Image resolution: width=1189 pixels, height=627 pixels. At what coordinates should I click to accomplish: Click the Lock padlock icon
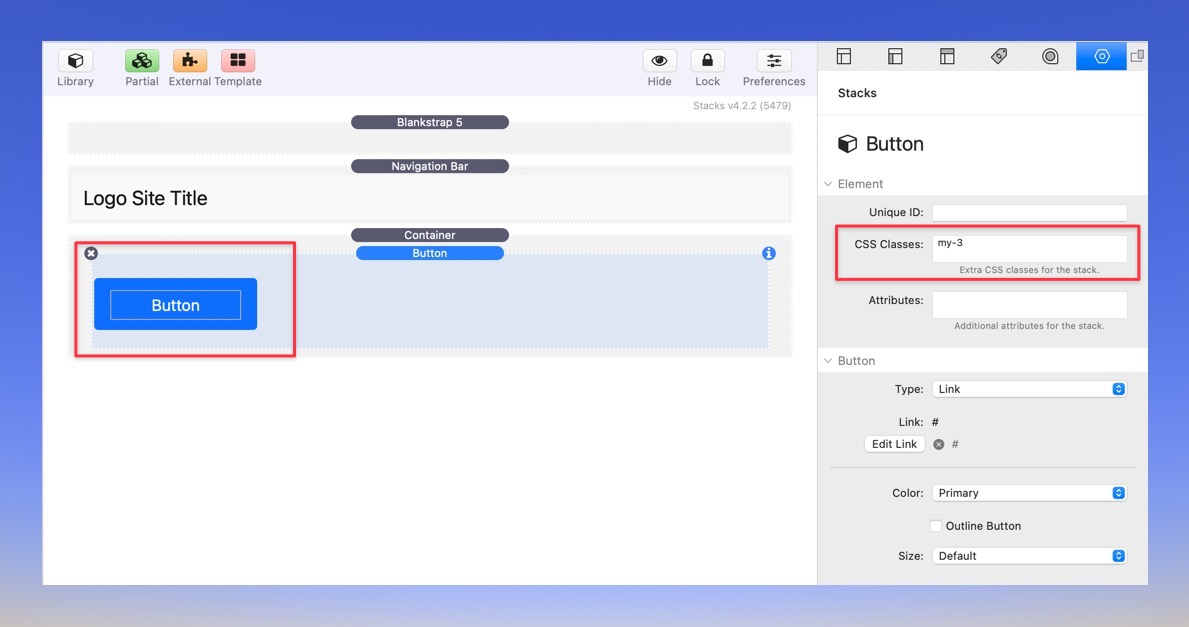[707, 61]
